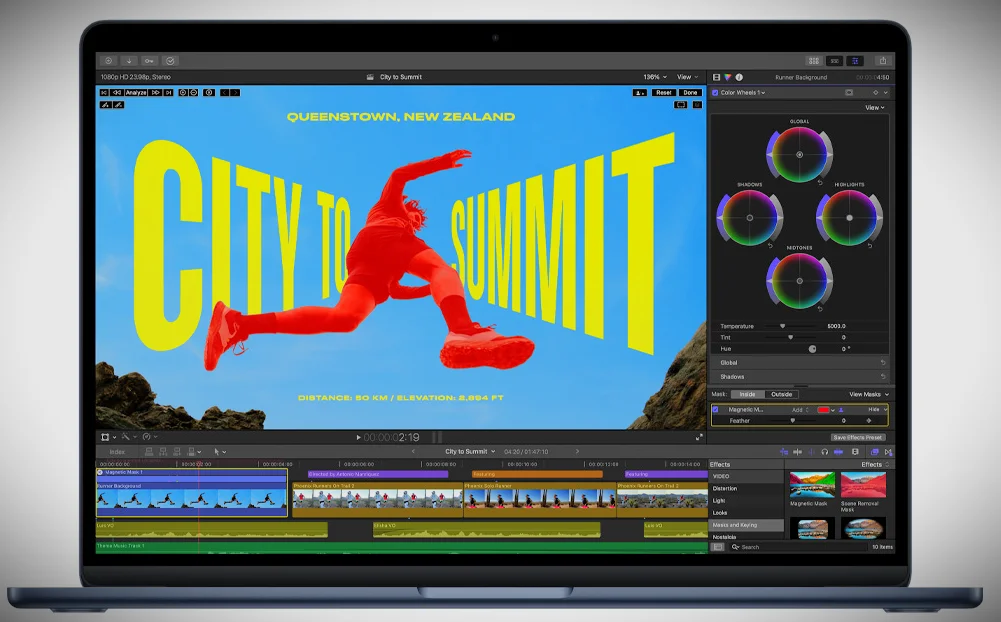
Task: Open the info inspector icon
Action: [x=739, y=77]
